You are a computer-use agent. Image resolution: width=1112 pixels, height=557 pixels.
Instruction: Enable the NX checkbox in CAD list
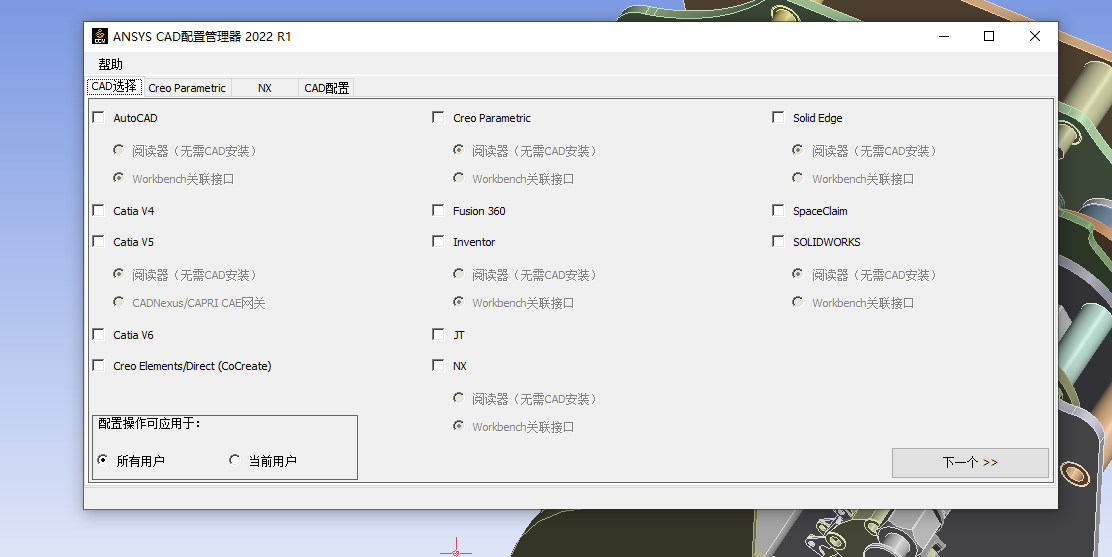click(438, 366)
